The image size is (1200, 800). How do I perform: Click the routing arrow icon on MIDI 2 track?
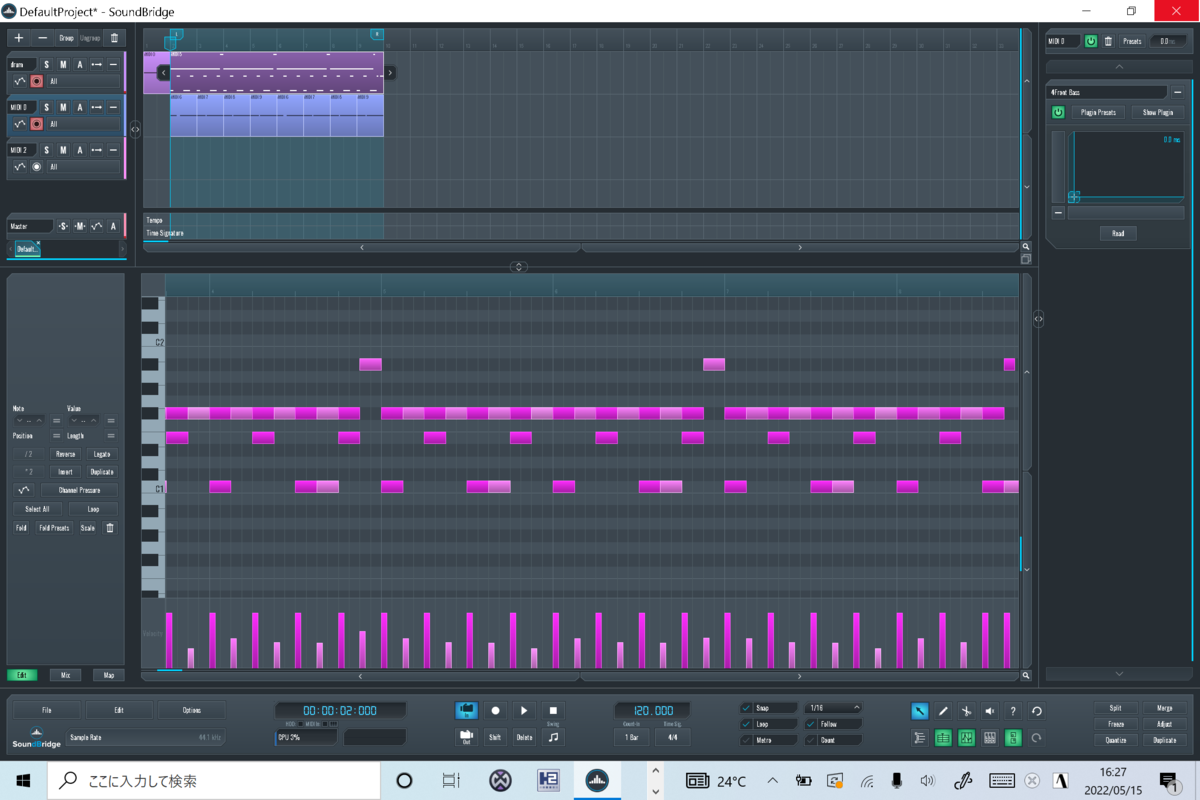coord(96,150)
